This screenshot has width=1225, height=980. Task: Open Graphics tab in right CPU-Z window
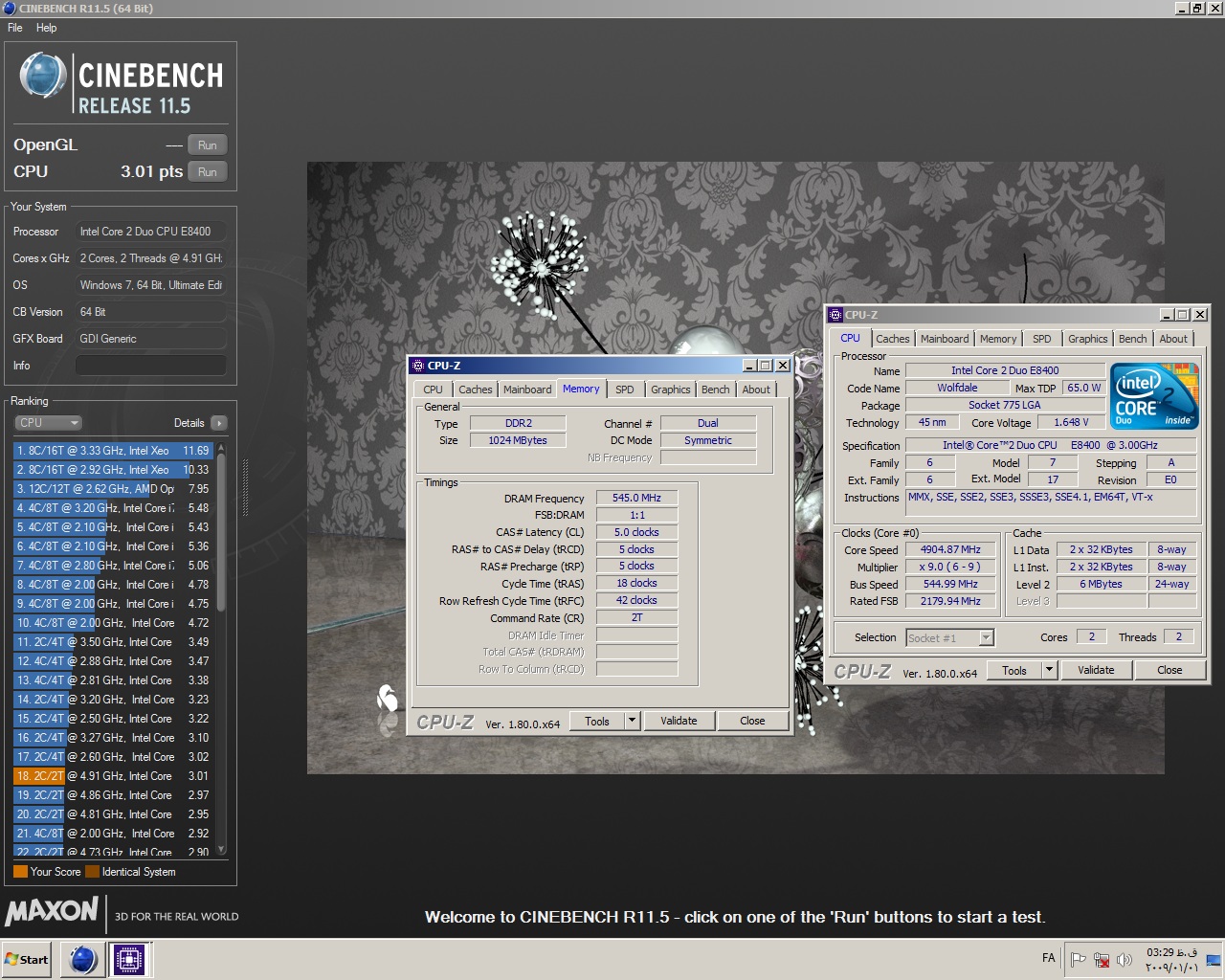pos(1088,339)
